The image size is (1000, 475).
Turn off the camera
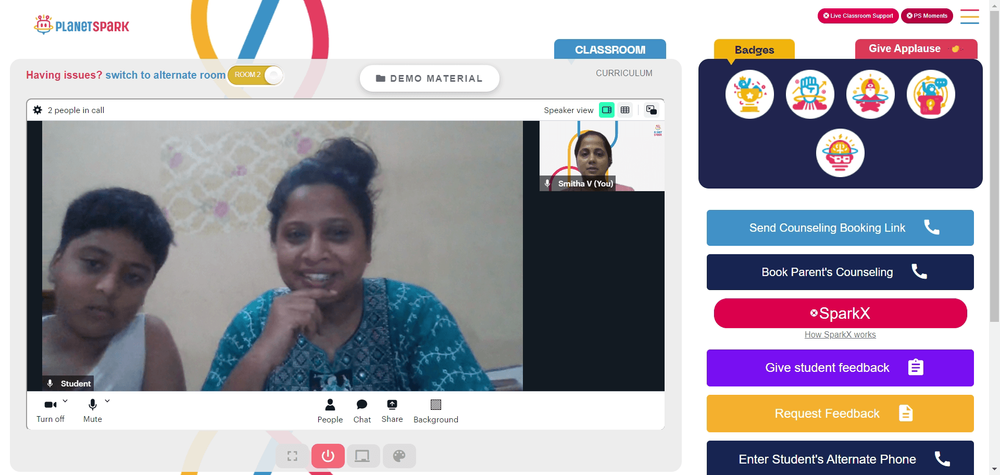coord(50,411)
